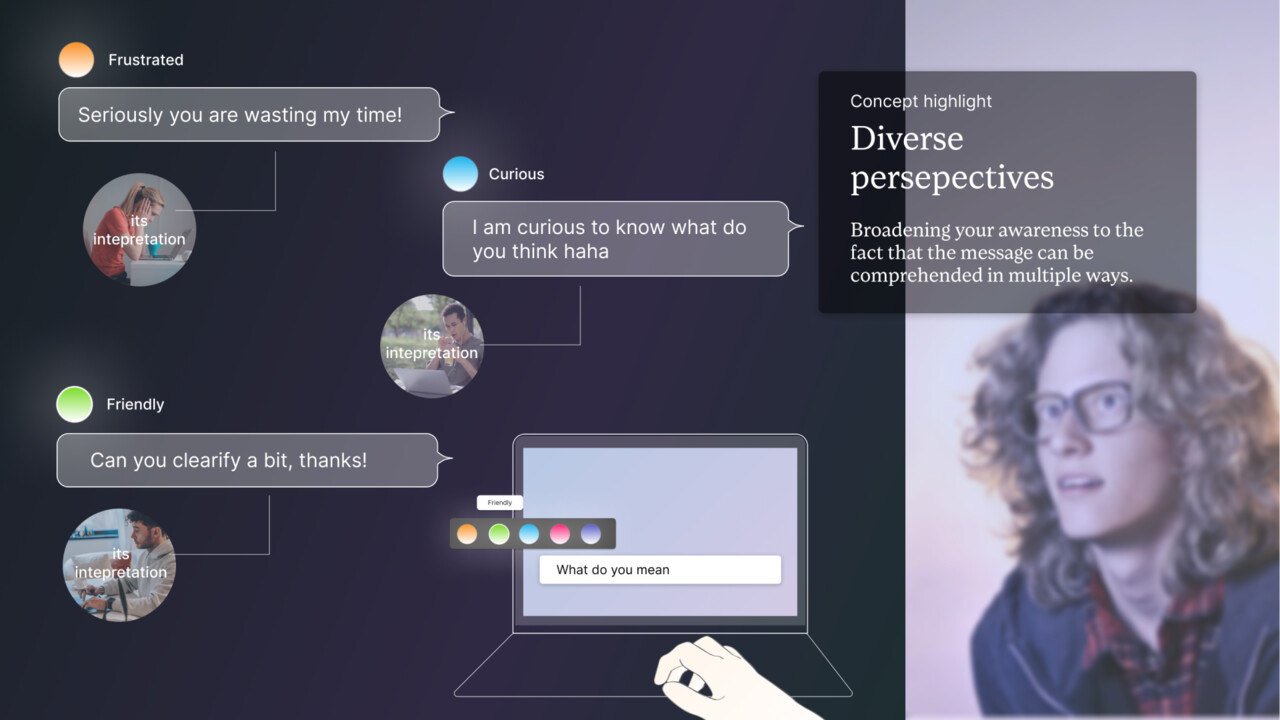Click the "Diverse persepectives" heading

(951, 158)
